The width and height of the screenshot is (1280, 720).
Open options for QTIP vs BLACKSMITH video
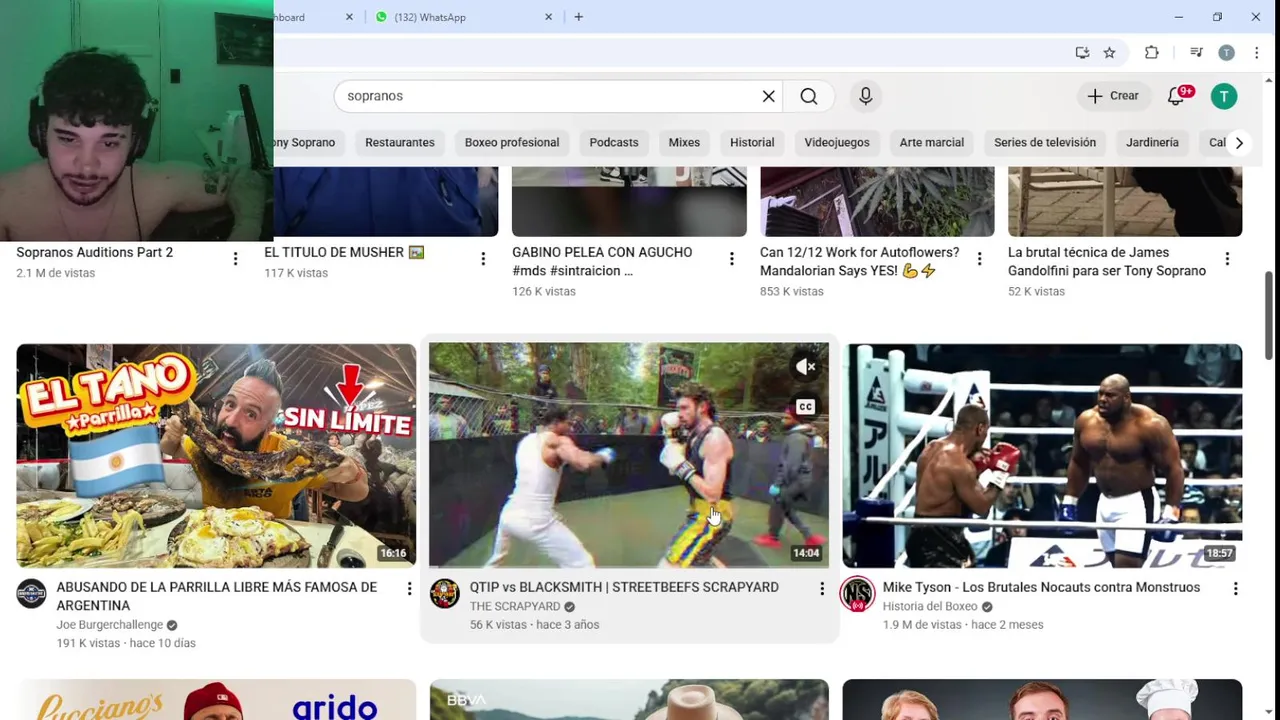pos(822,589)
